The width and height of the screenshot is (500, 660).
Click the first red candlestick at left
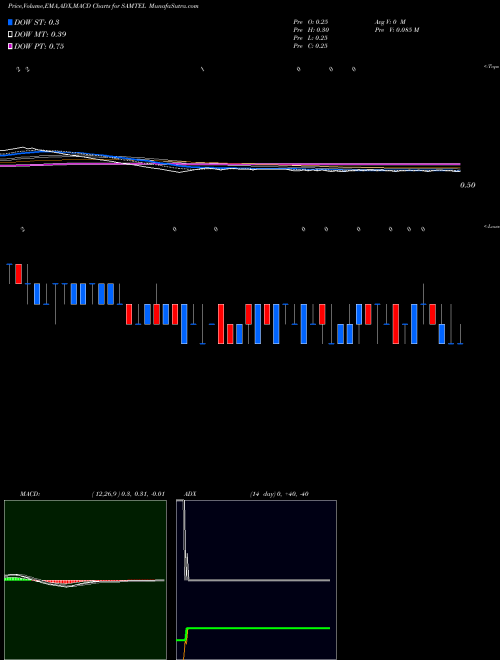(19, 274)
